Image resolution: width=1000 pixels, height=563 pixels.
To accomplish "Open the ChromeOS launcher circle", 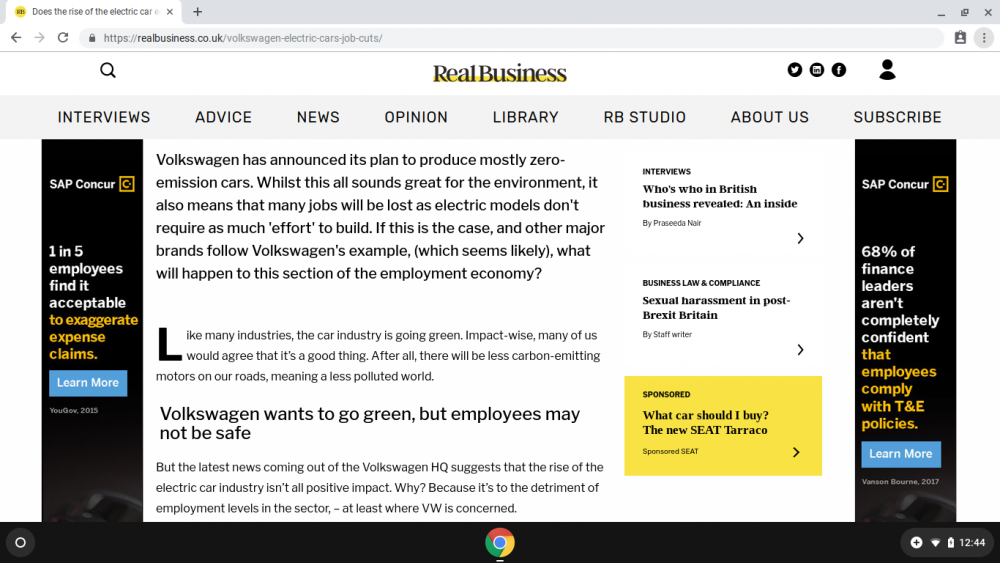I will pos(20,543).
